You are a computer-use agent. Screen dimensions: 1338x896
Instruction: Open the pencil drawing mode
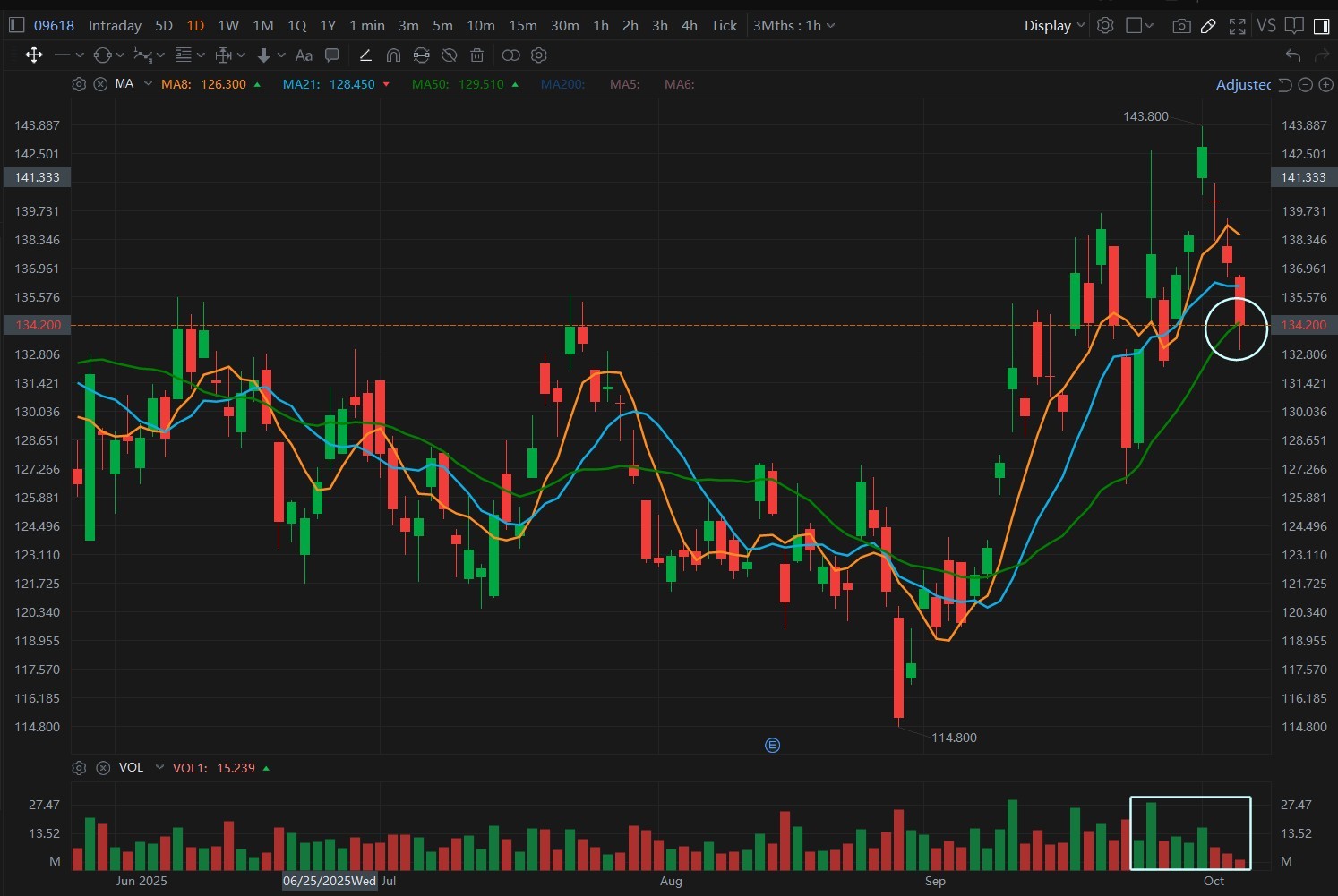click(x=1209, y=26)
